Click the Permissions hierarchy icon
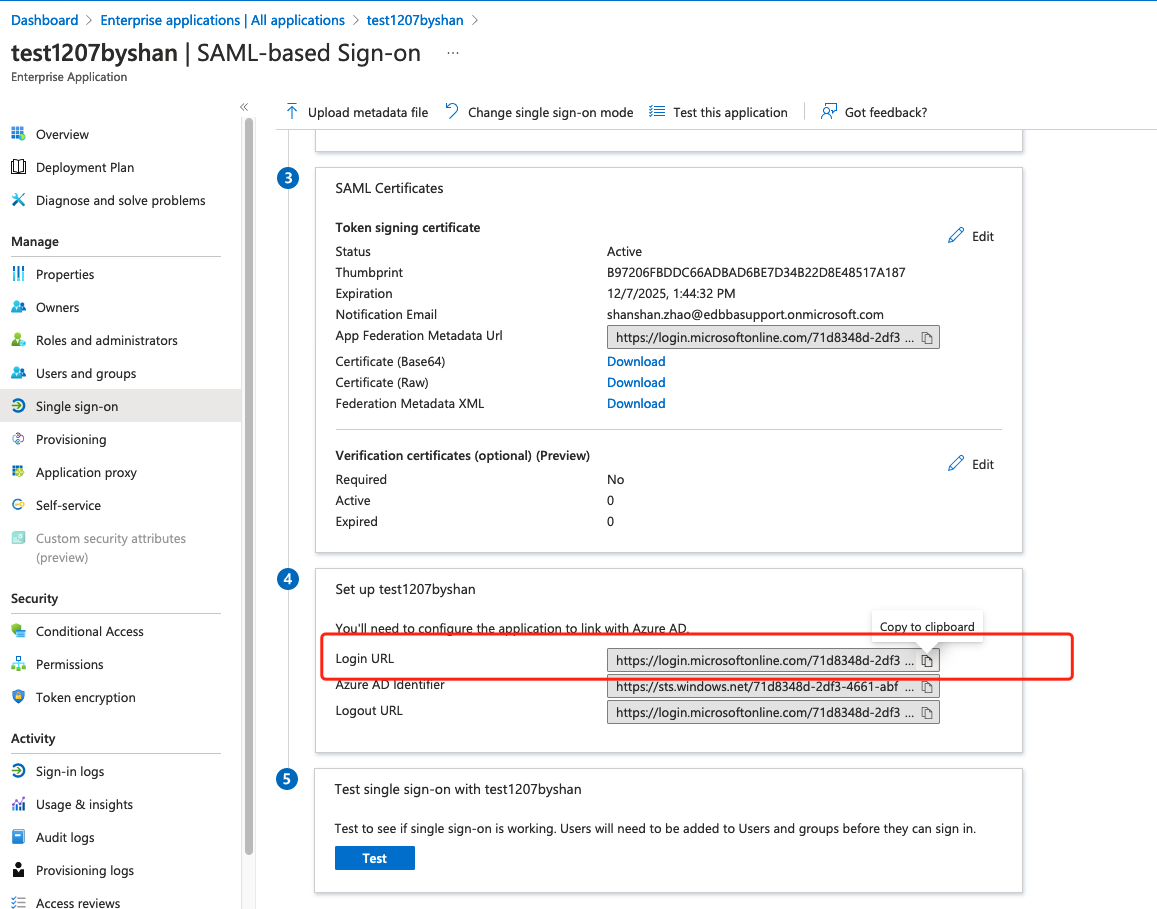This screenshot has width=1157, height=909. tap(18, 664)
